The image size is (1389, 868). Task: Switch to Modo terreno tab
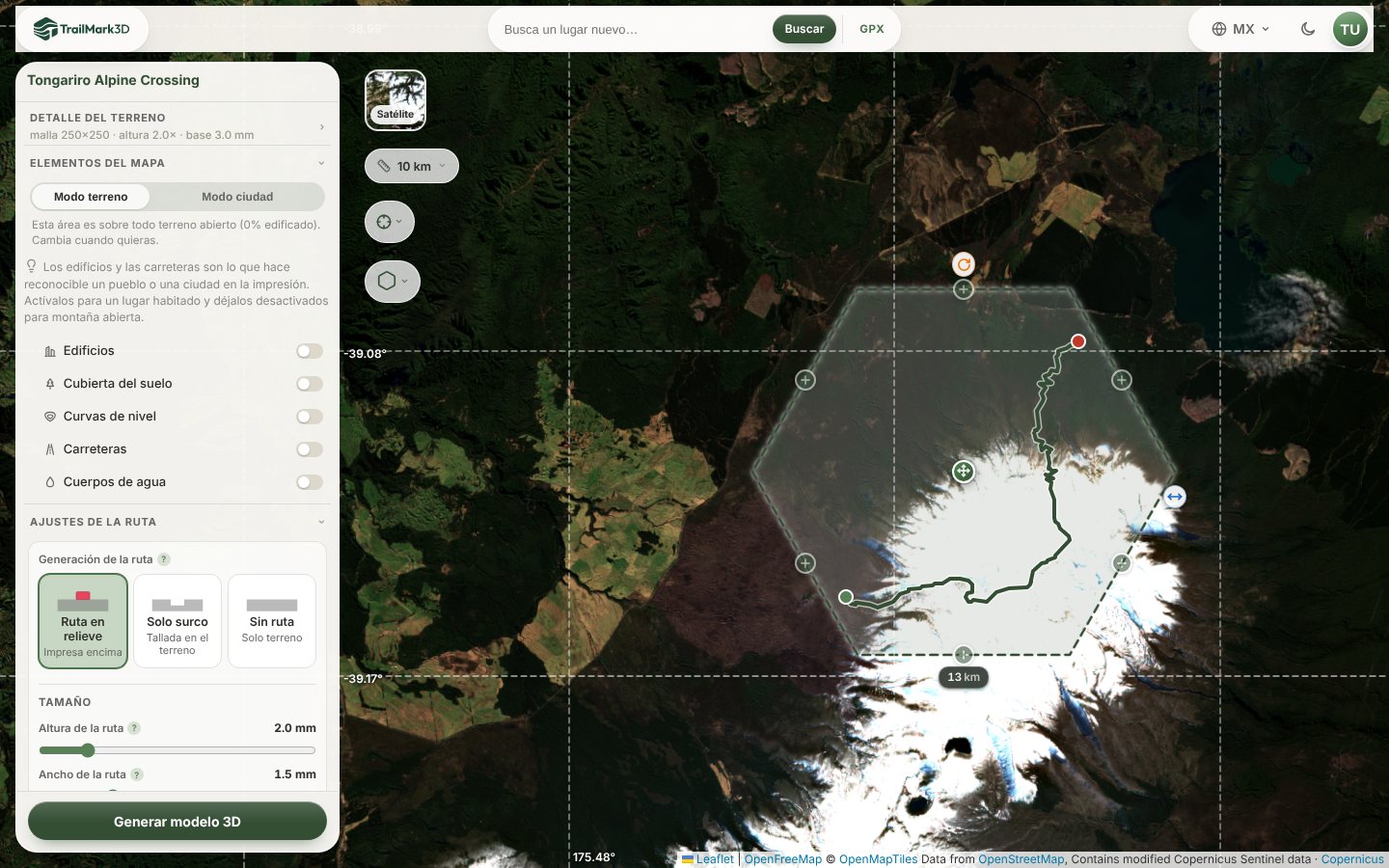tap(91, 197)
